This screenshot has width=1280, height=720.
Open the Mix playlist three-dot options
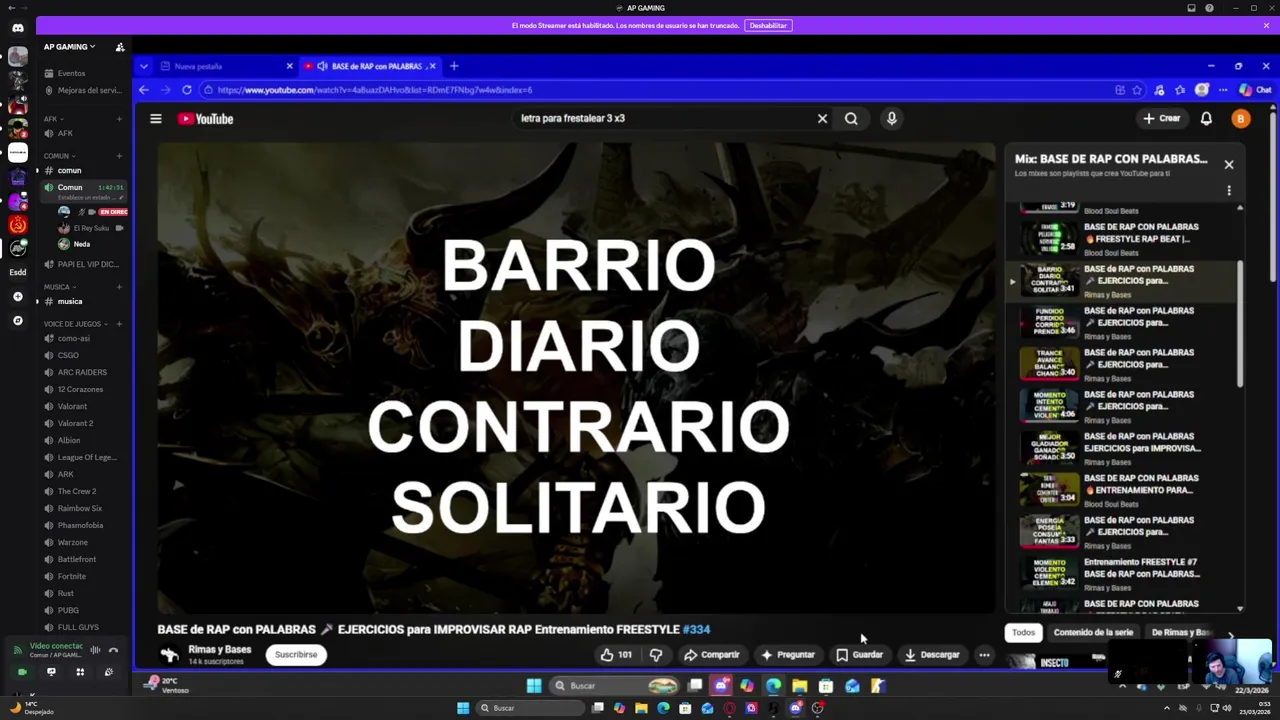coord(1229,190)
